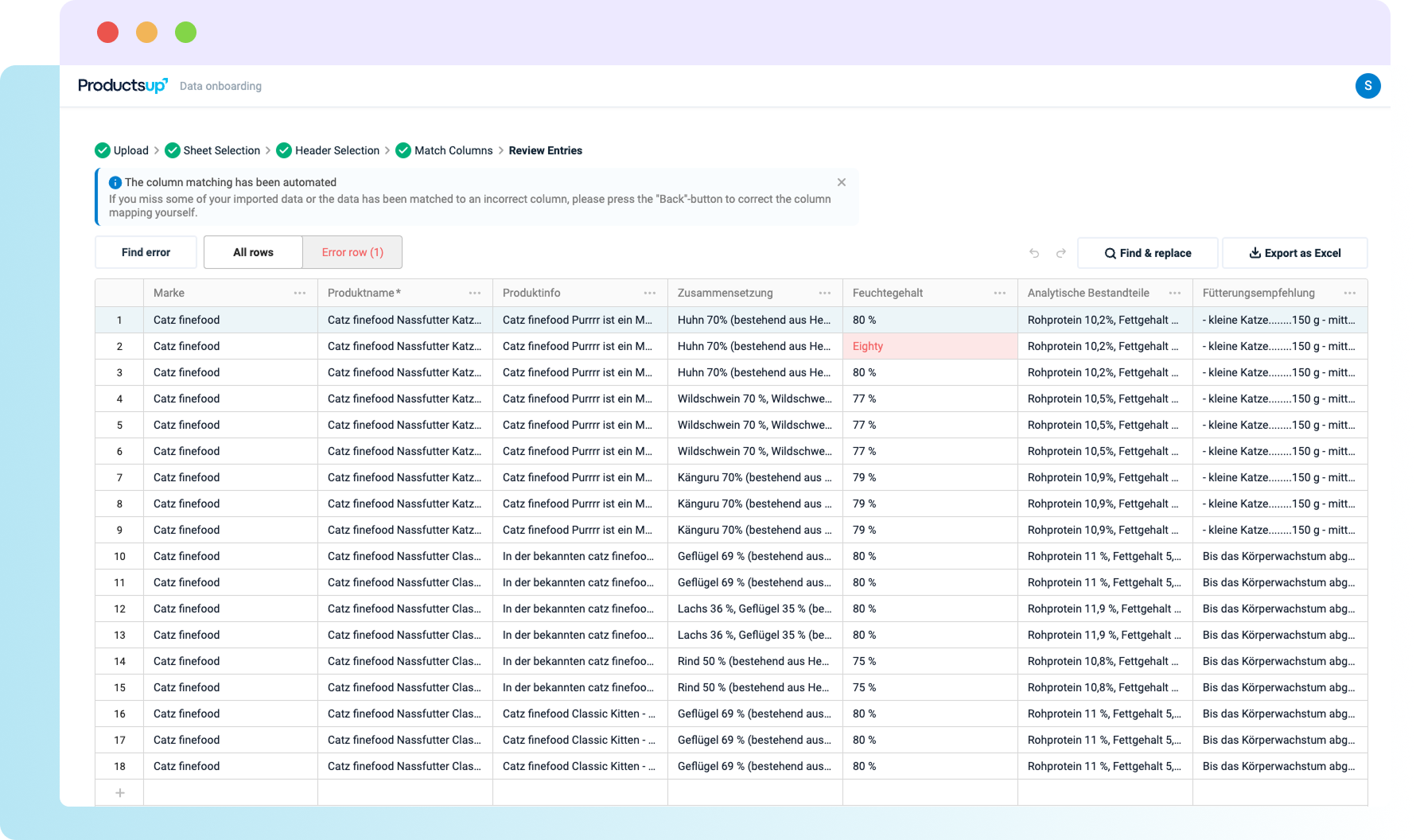The height and width of the screenshot is (840, 1416).
Task: Click the Find error button
Action: (x=146, y=252)
